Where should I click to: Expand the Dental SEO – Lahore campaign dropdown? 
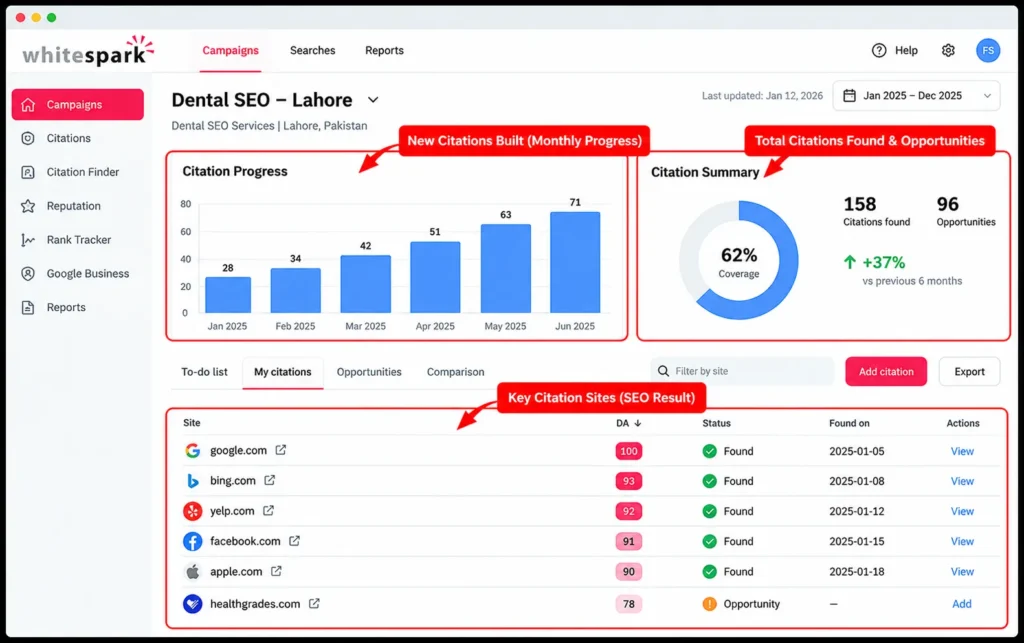pyautogui.click(x=373, y=100)
